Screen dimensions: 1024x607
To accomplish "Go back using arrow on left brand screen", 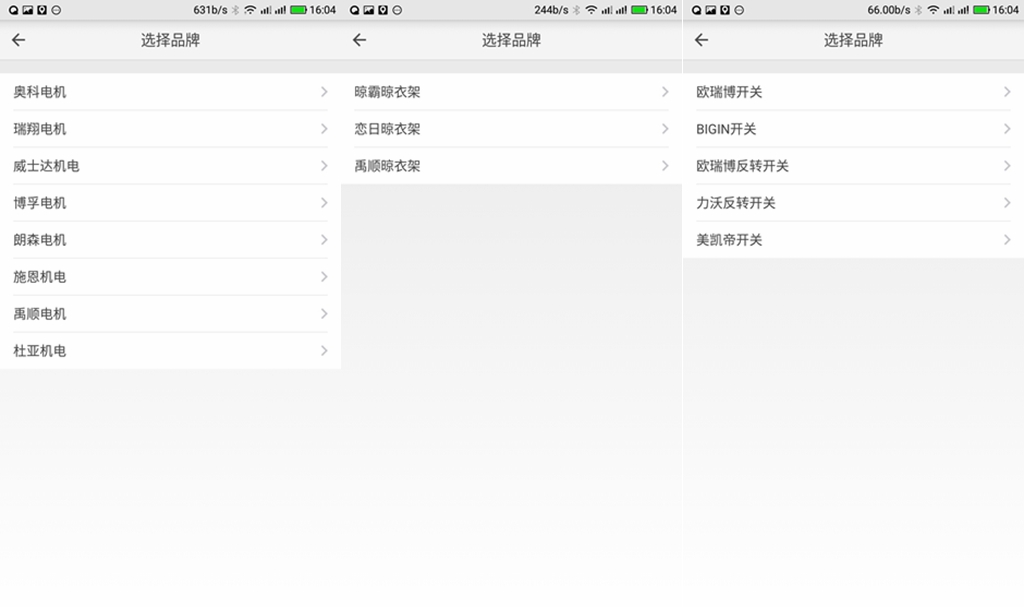I will 18,40.
